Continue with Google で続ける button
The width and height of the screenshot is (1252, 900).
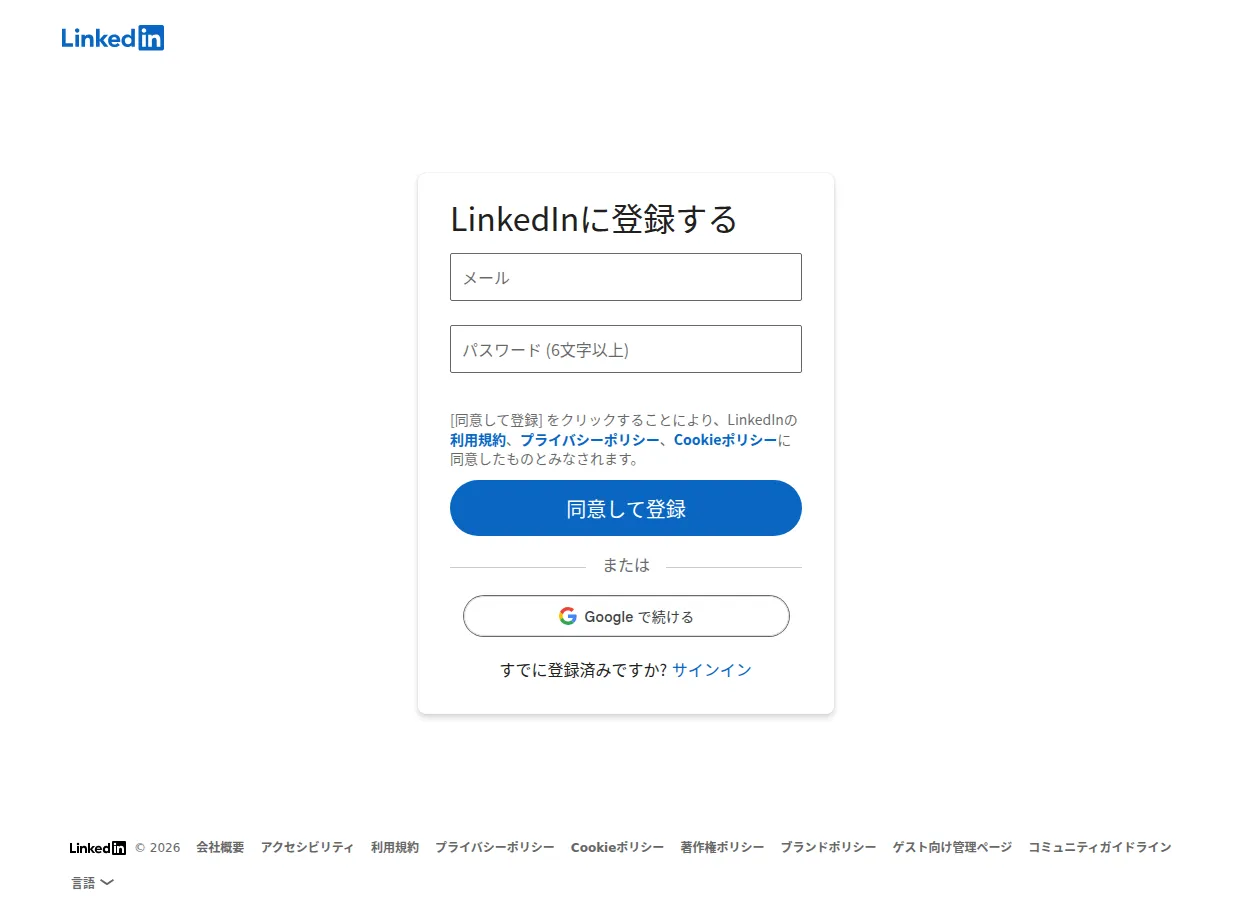[x=626, y=616]
